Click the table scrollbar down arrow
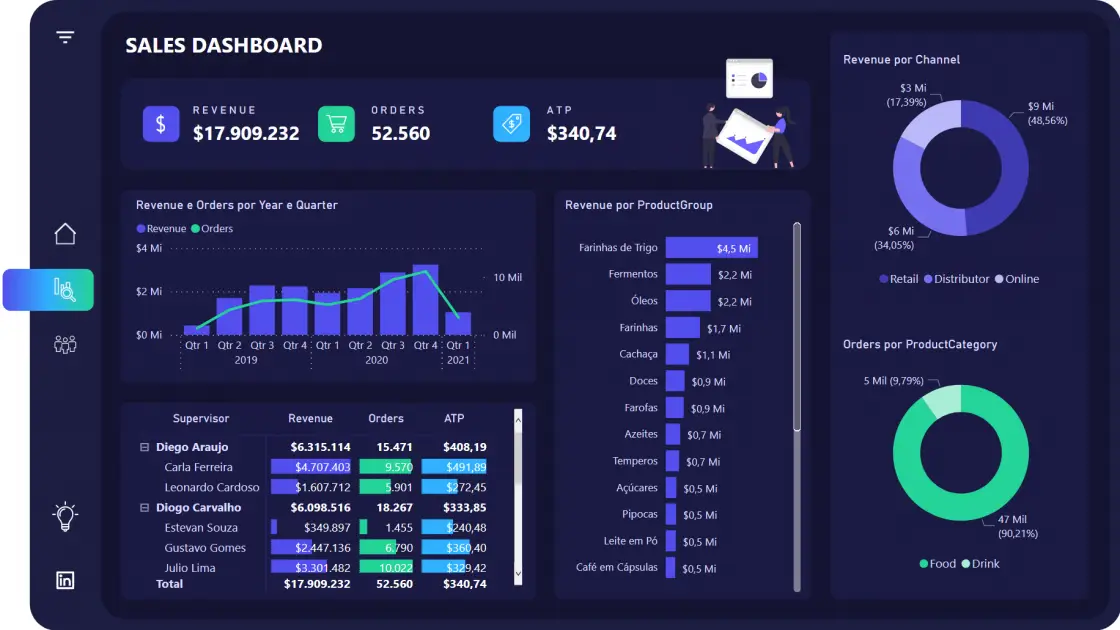The width and height of the screenshot is (1120, 630). pyautogui.click(x=518, y=575)
